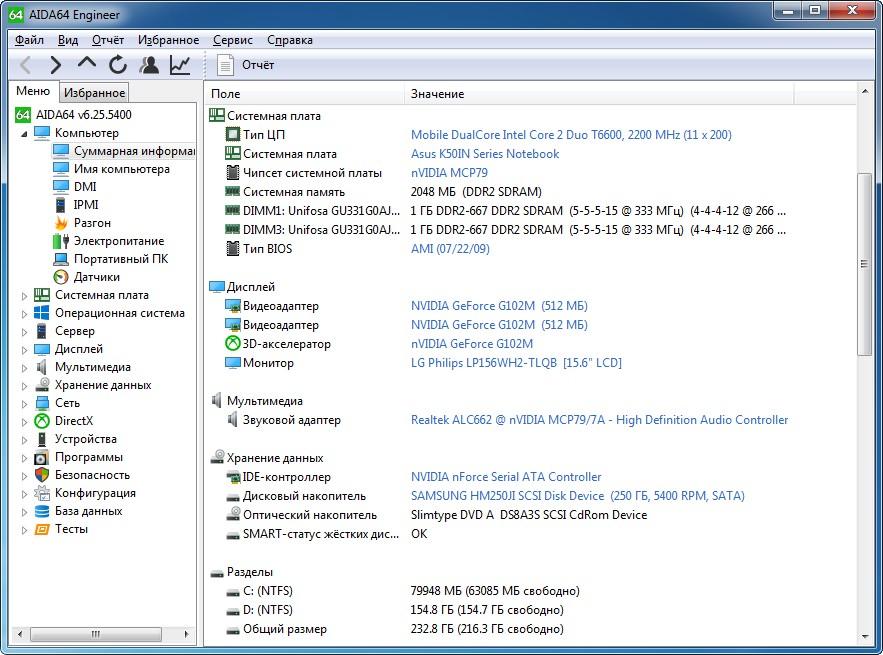Click the Тесты tree icon

pos(42,529)
